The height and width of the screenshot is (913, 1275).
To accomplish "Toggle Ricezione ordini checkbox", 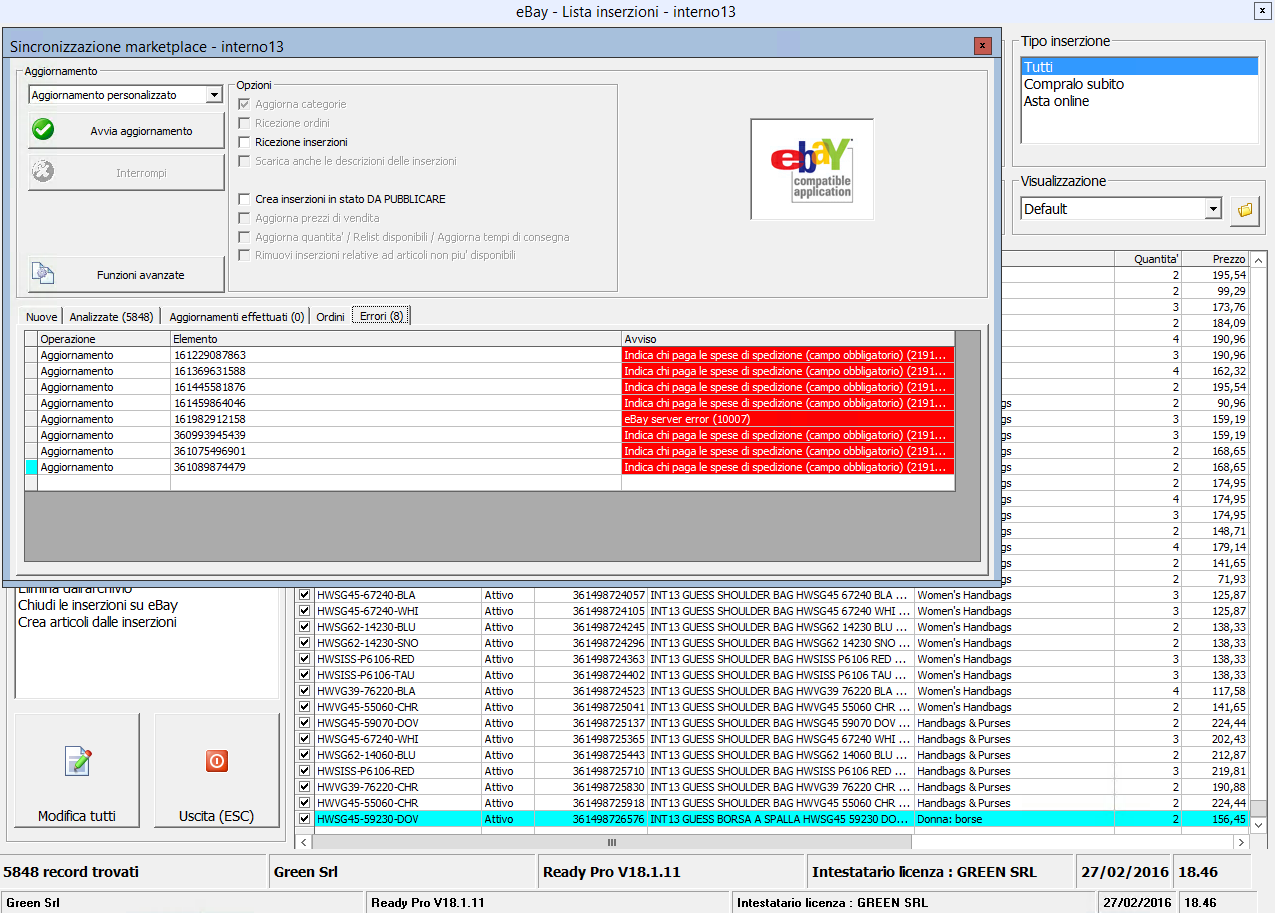I will point(244,123).
